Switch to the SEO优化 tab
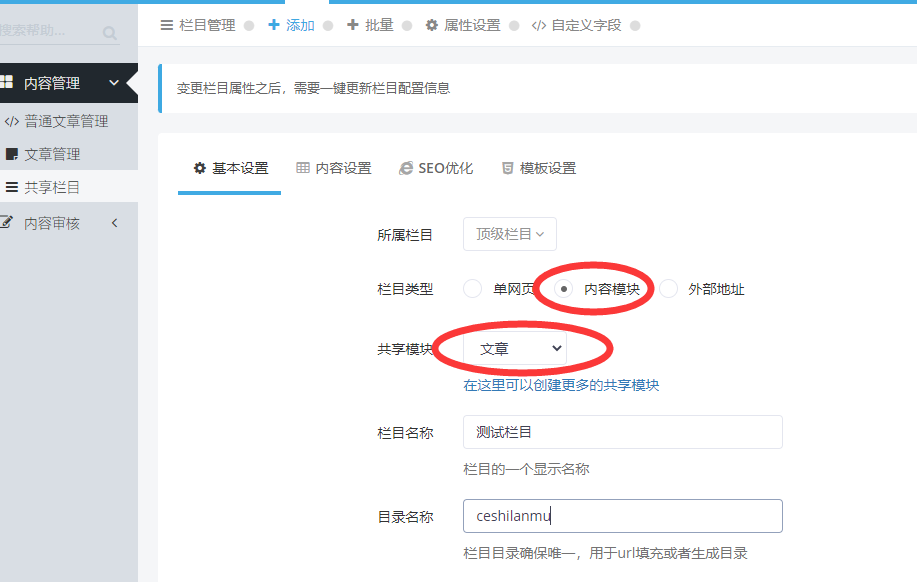 click(445, 168)
